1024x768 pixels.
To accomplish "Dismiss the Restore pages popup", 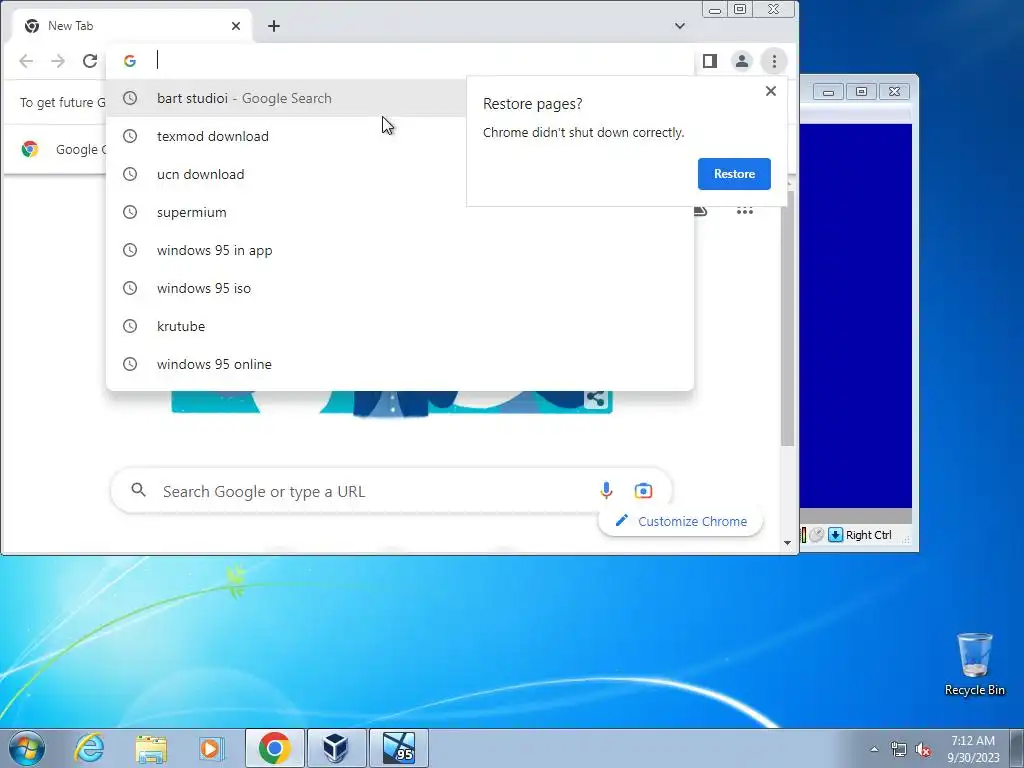I will pyautogui.click(x=771, y=91).
